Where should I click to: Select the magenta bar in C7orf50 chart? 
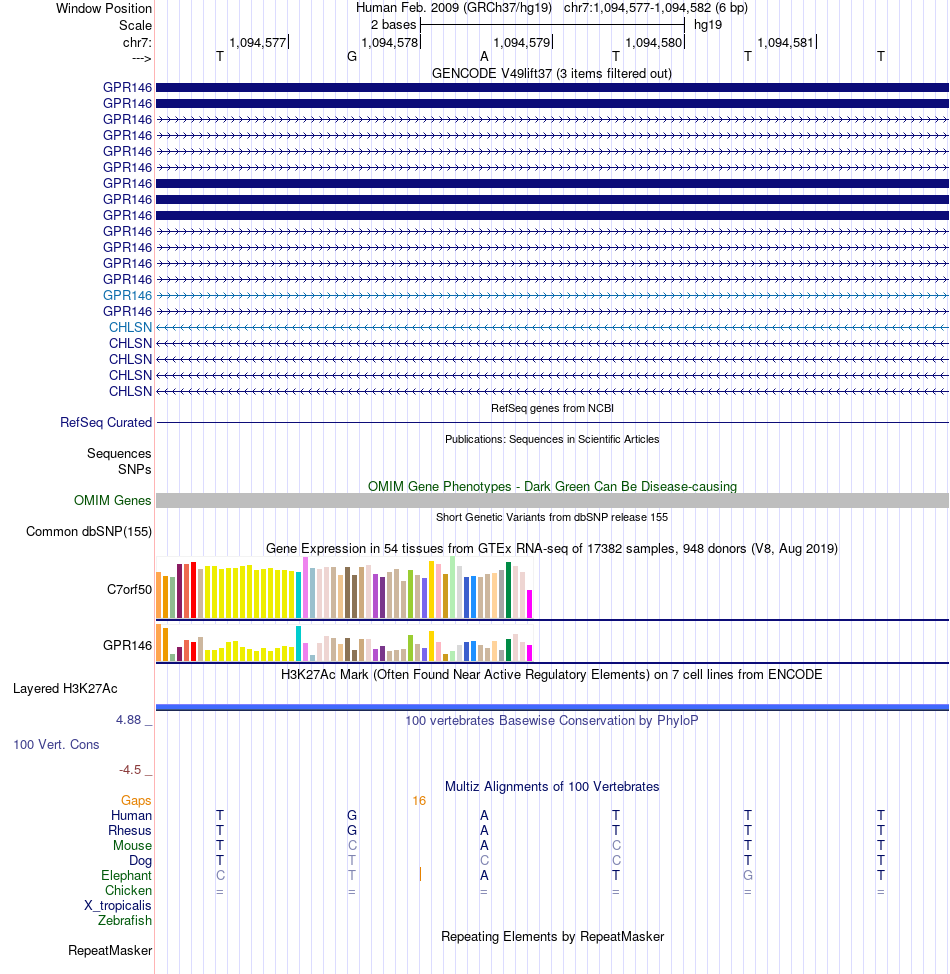click(x=529, y=604)
